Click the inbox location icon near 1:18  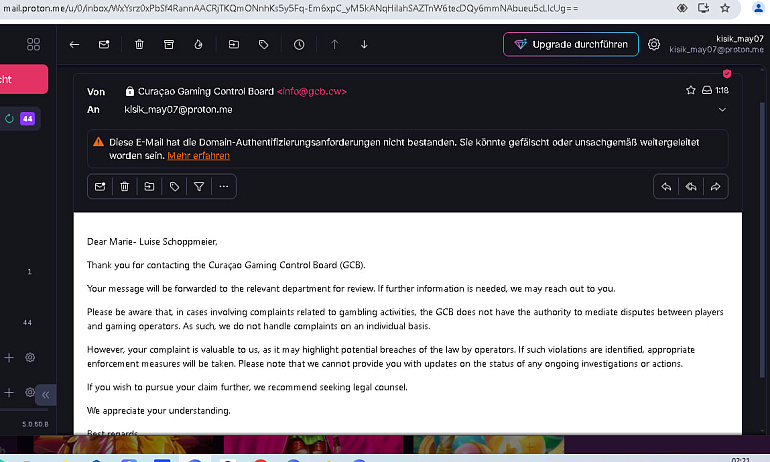[x=707, y=90]
